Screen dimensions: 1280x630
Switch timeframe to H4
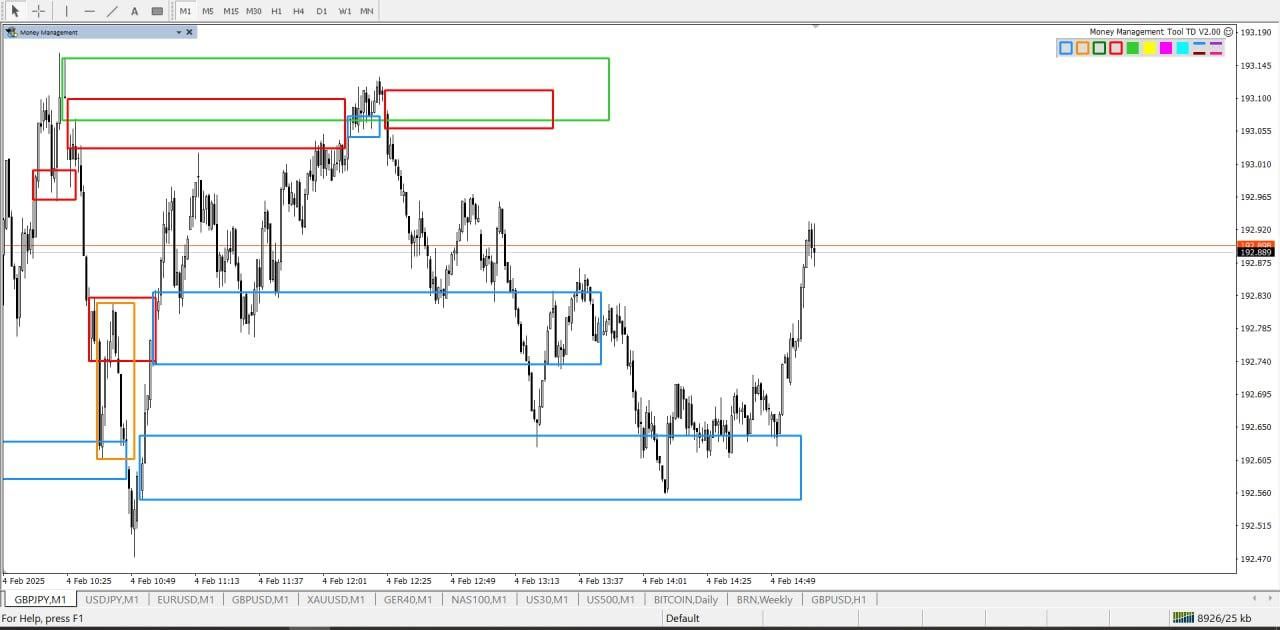[298, 11]
